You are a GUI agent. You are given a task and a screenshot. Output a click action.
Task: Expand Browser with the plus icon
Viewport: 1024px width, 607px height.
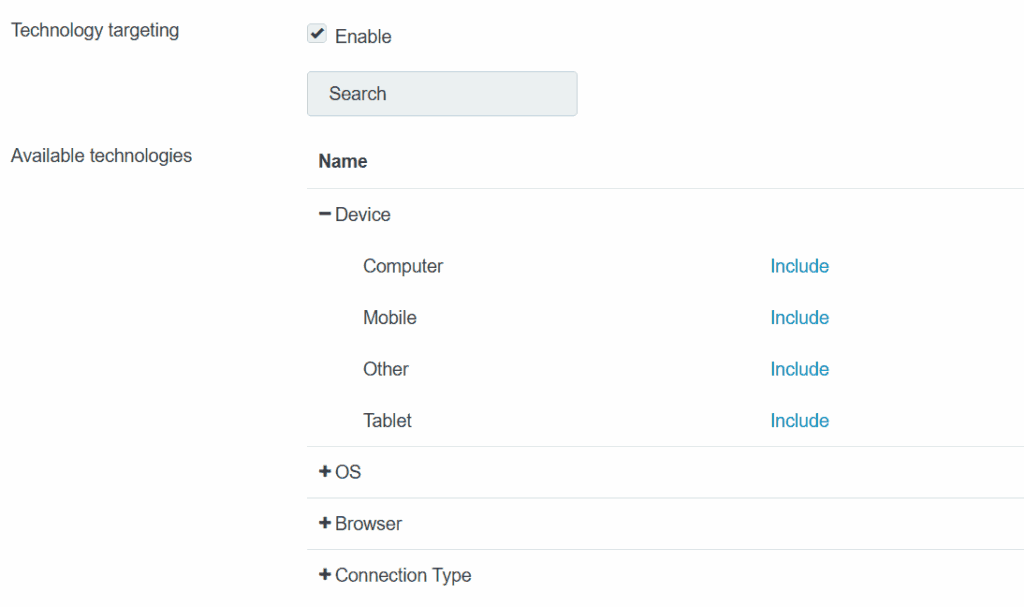click(x=324, y=524)
